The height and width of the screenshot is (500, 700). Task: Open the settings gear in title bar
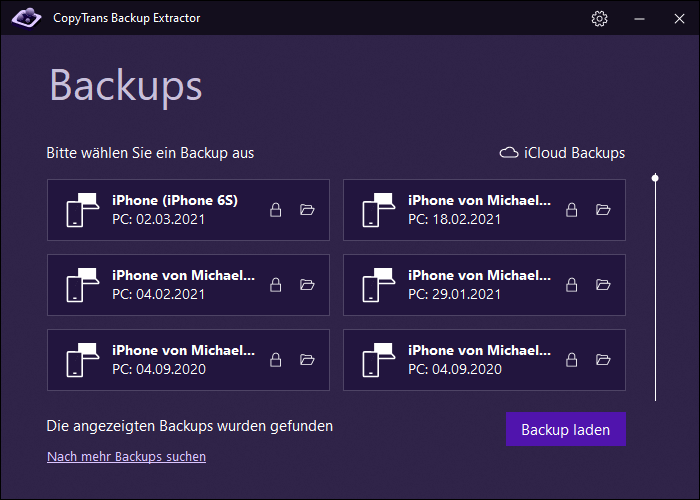600,19
